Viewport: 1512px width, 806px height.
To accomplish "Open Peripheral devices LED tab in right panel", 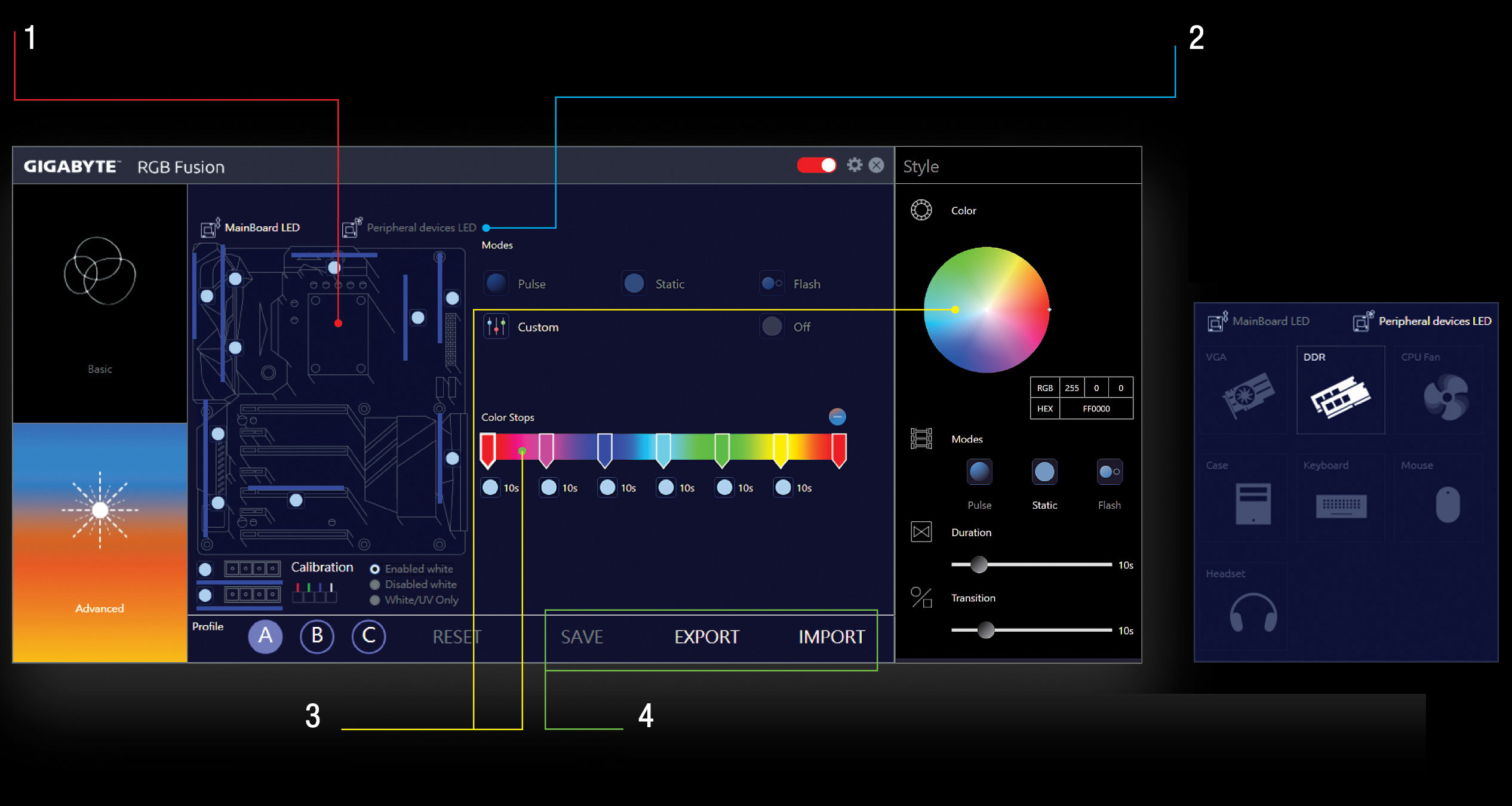I will click(1422, 321).
